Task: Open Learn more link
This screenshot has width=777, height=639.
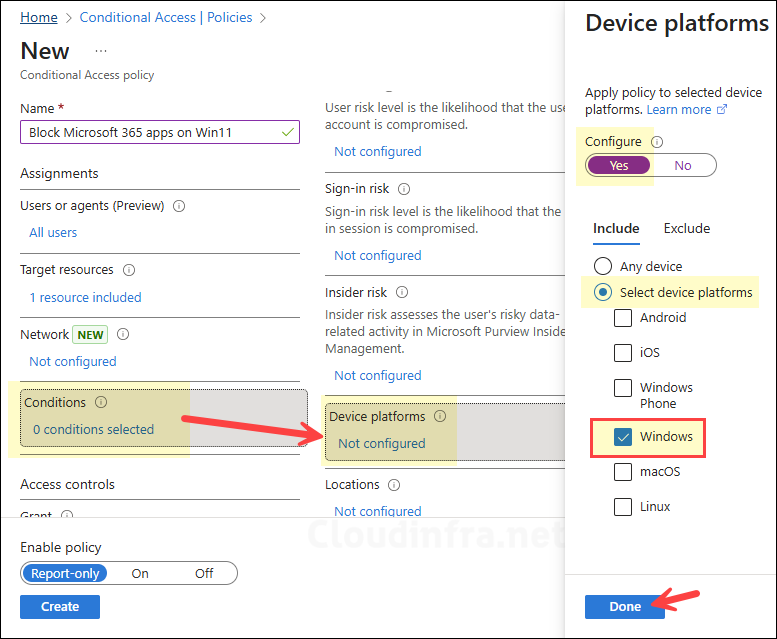Action: click(679, 109)
